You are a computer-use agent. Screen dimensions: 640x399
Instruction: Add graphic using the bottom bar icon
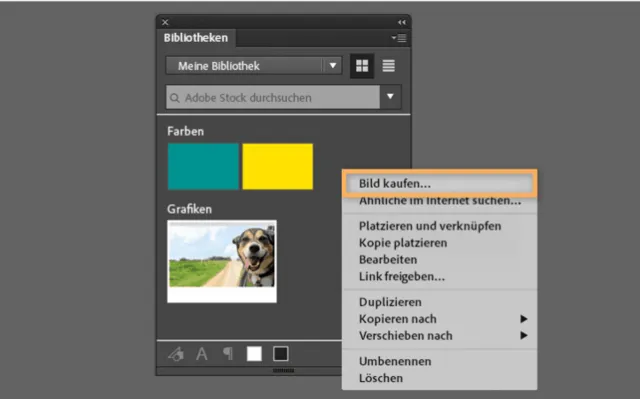pyautogui.click(x=176, y=354)
